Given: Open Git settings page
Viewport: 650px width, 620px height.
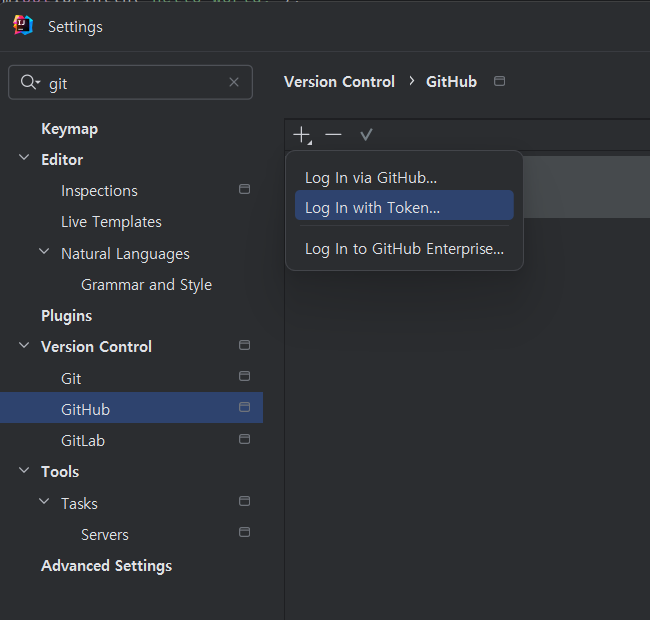Looking at the screenshot, I should click(x=71, y=379).
